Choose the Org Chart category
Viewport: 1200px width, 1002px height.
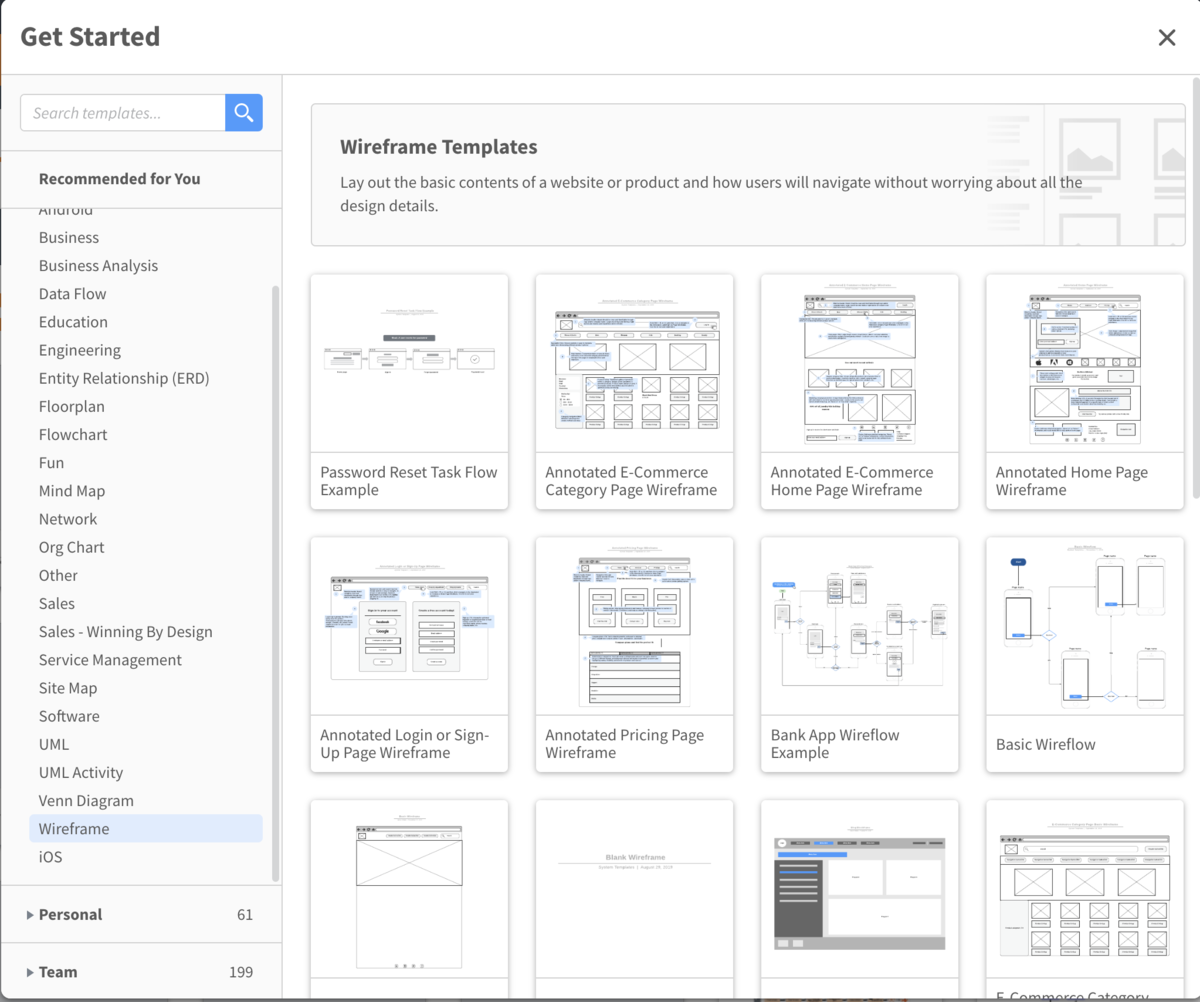71,547
